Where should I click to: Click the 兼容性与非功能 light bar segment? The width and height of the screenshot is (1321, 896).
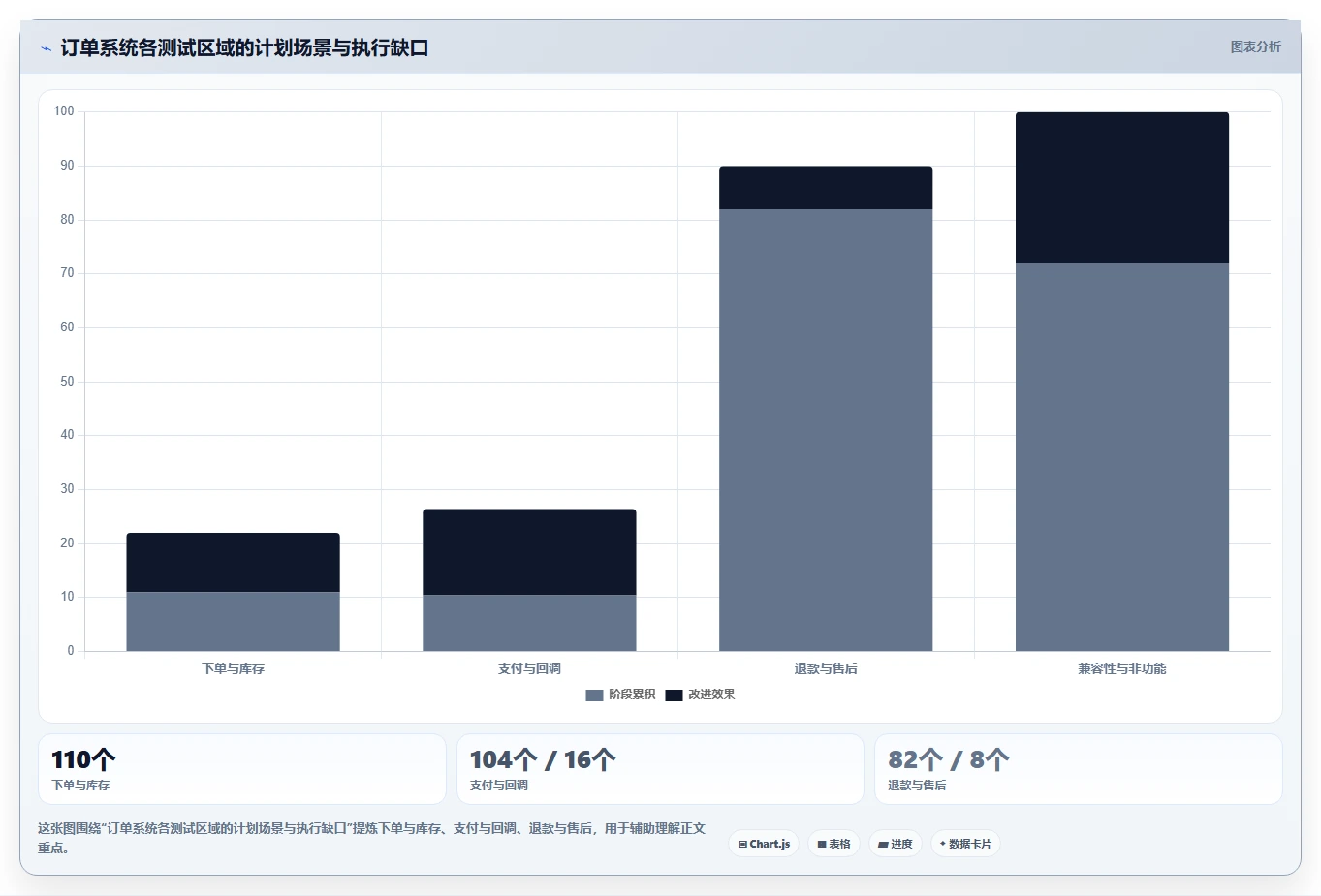tap(1122, 457)
